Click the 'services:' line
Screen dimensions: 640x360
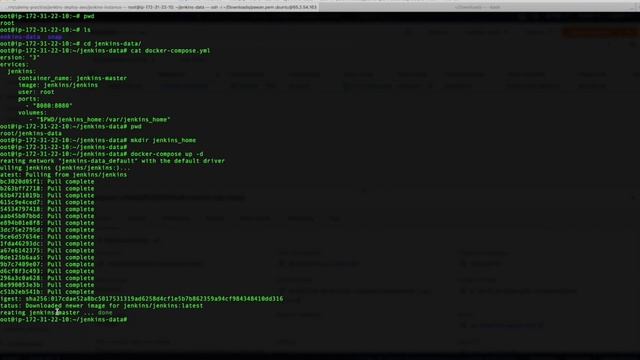[14, 64]
